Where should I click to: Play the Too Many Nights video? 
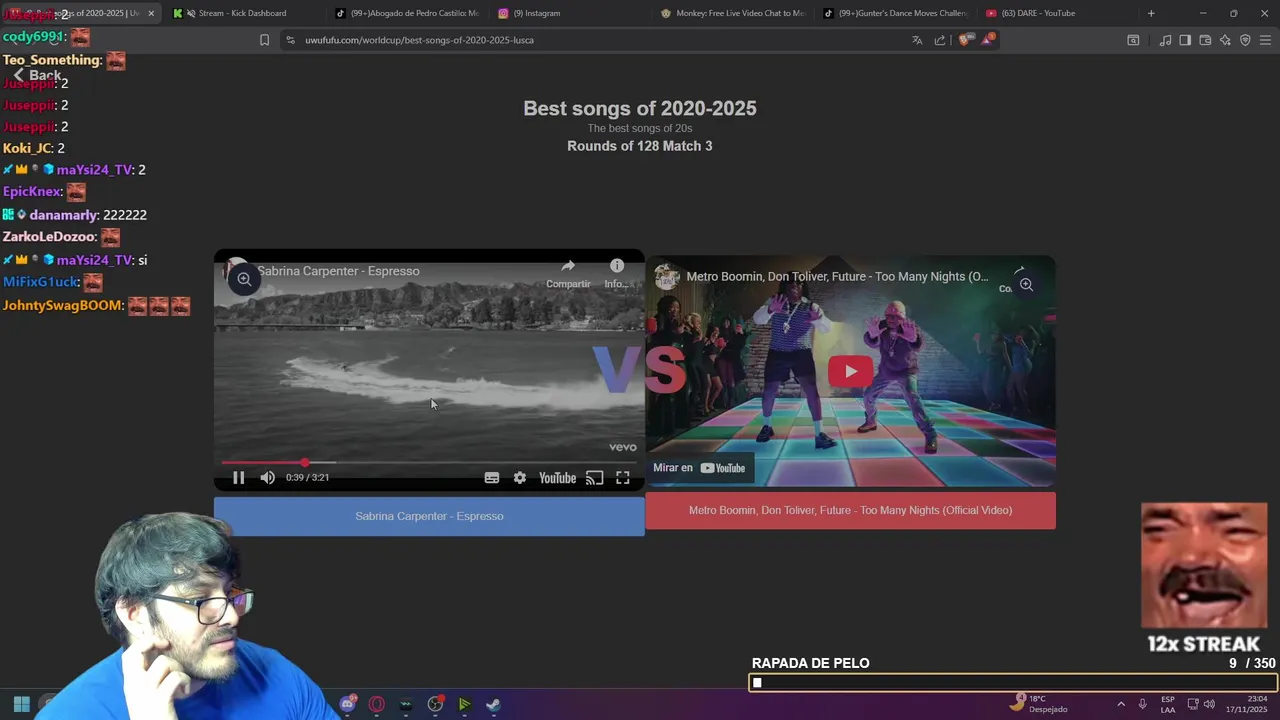[x=850, y=371]
